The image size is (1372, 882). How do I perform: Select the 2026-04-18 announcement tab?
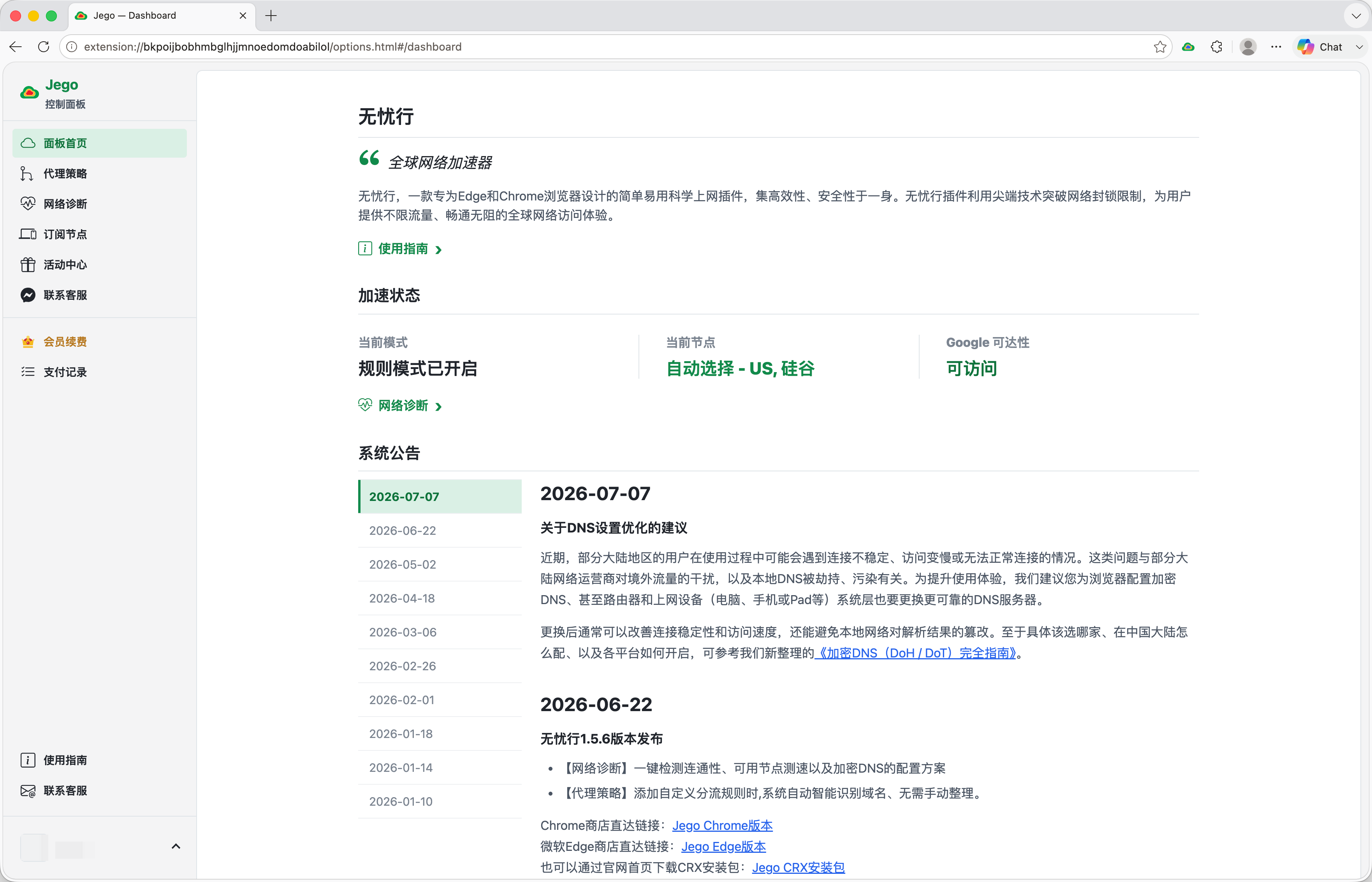[x=440, y=598]
